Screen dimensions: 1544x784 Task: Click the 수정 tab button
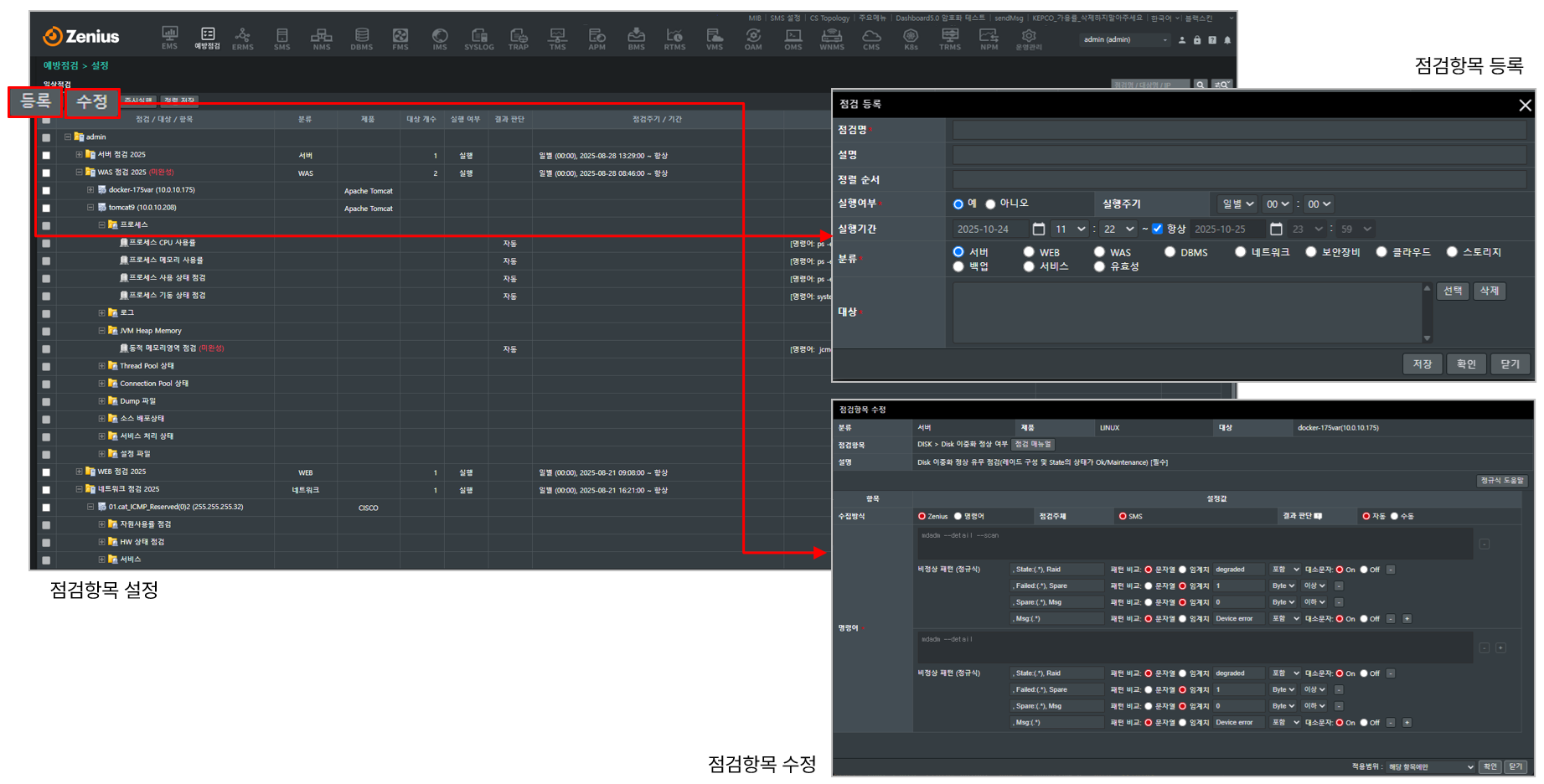[x=92, y=102]
